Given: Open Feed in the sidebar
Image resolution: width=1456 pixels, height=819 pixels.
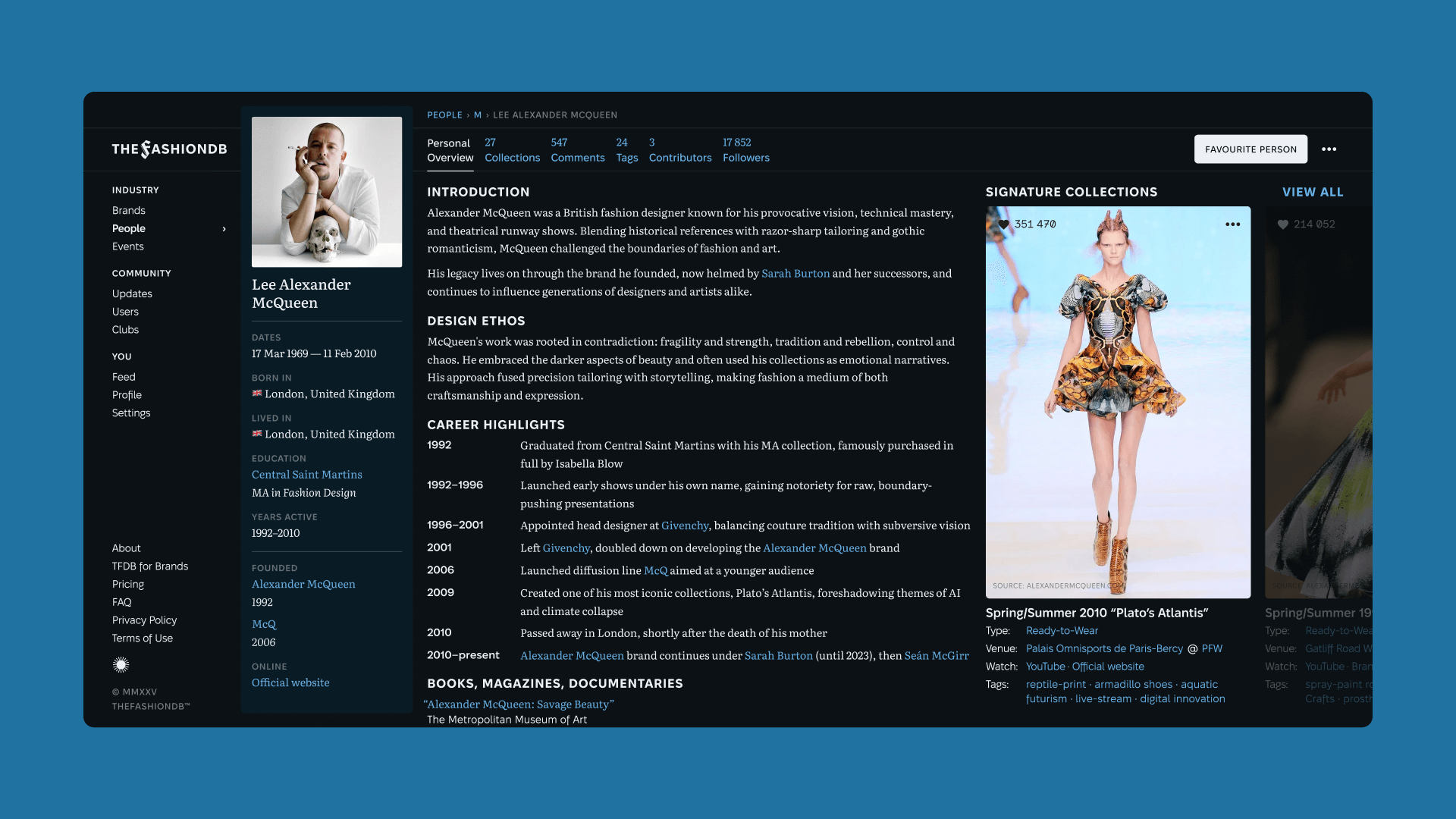Looking at the screenshot, I should [x=124, y=377].
